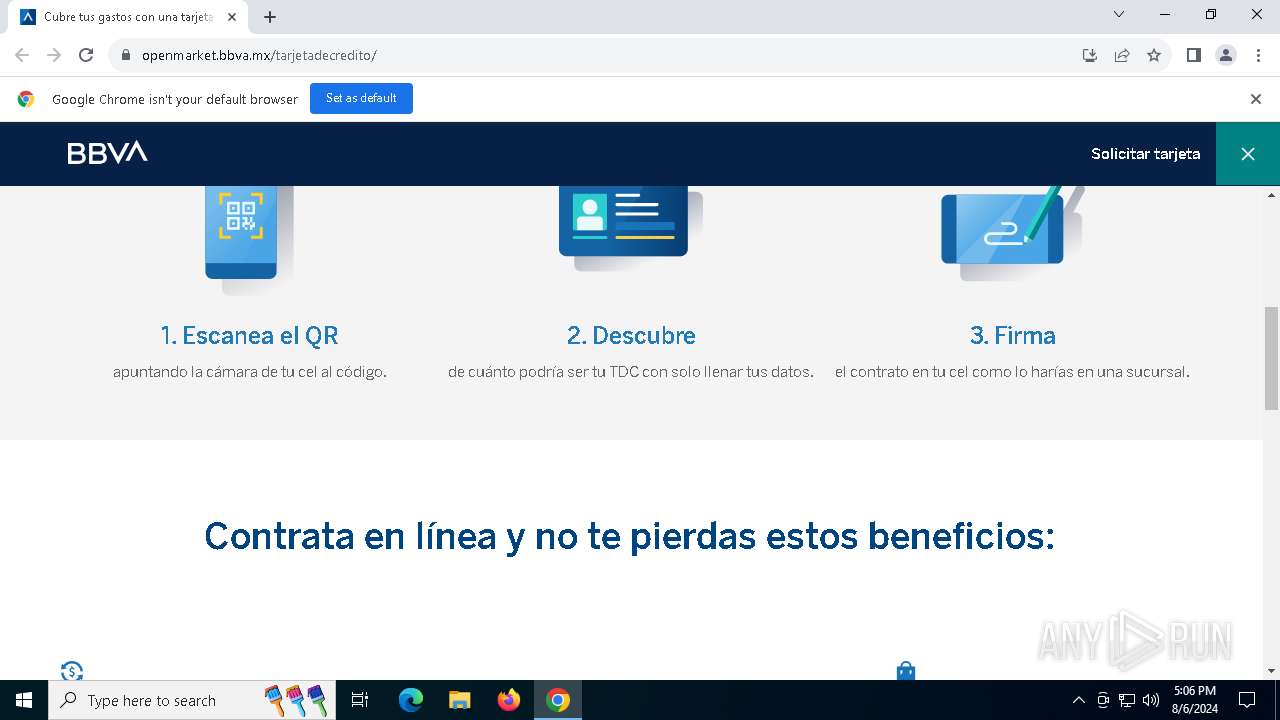Click text 'de cuánto podría ser tu TDC'
Screen dimensions: 1280x720
[540, 372]
